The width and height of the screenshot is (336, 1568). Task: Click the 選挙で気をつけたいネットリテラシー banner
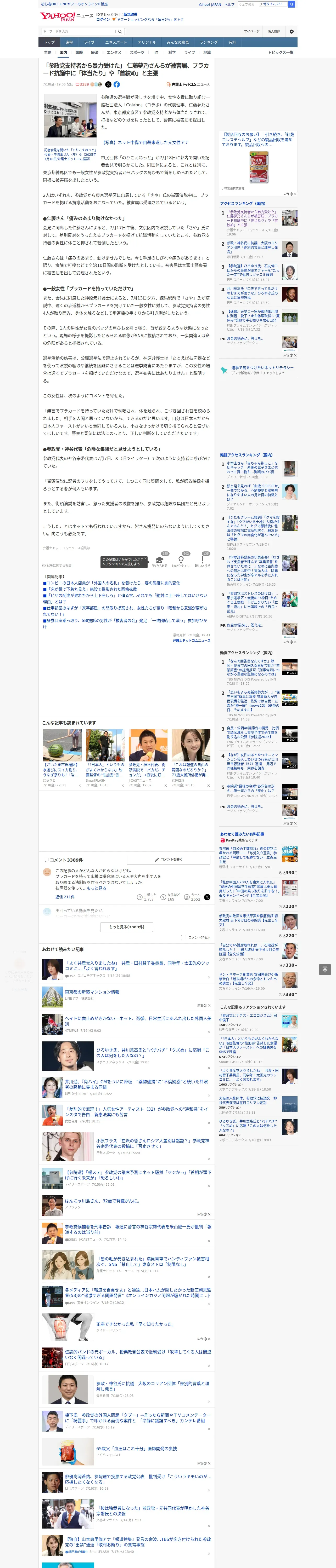click(x=259, y=370)
